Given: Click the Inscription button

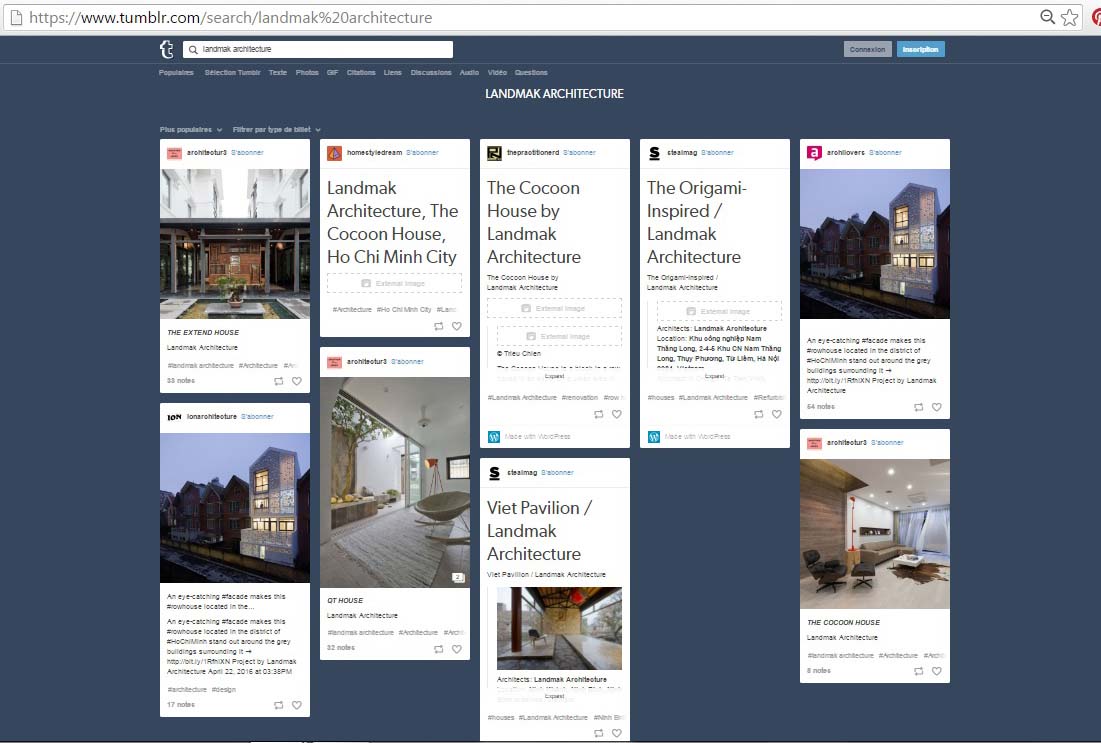Looking at the screenshot, I should click(x=921, y=49).
